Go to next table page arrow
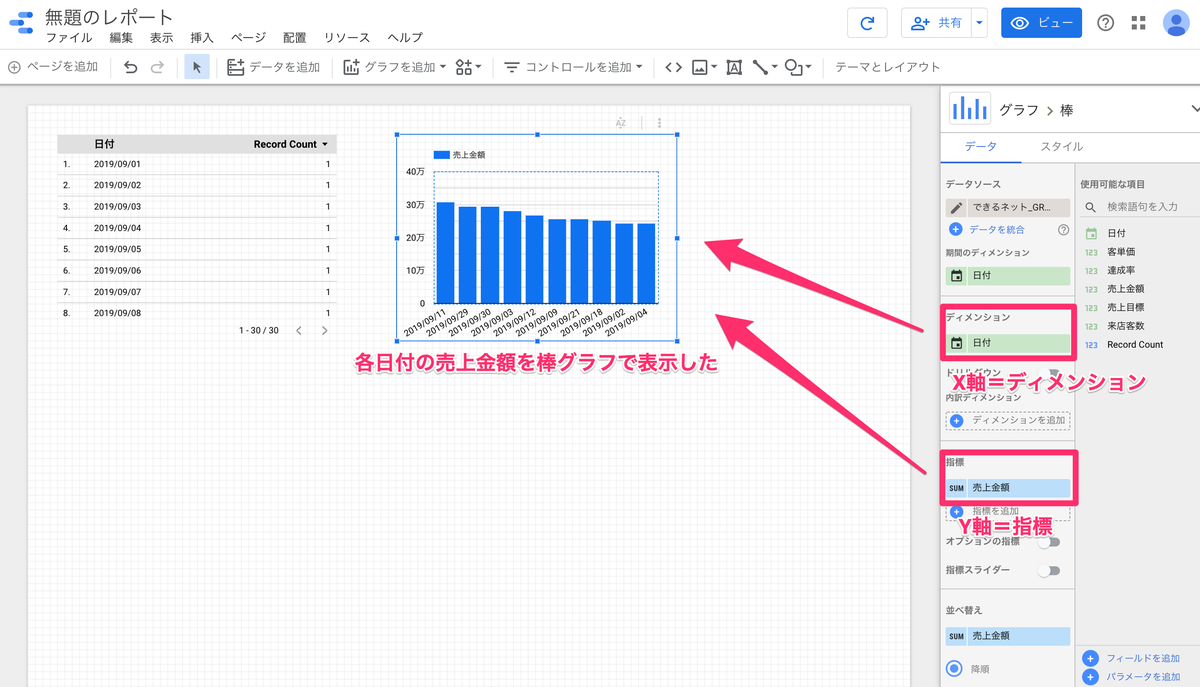1200x687 pixels. tap(324, 330)
